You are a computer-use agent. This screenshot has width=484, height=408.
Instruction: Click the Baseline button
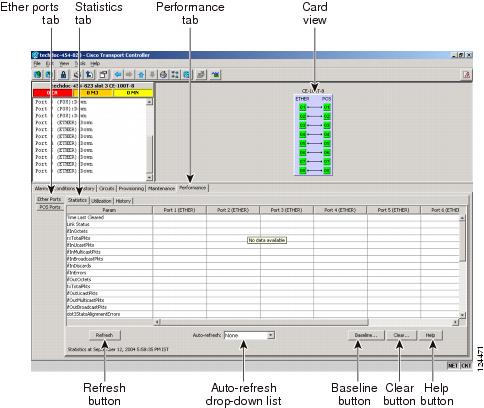tap(366, 335)
